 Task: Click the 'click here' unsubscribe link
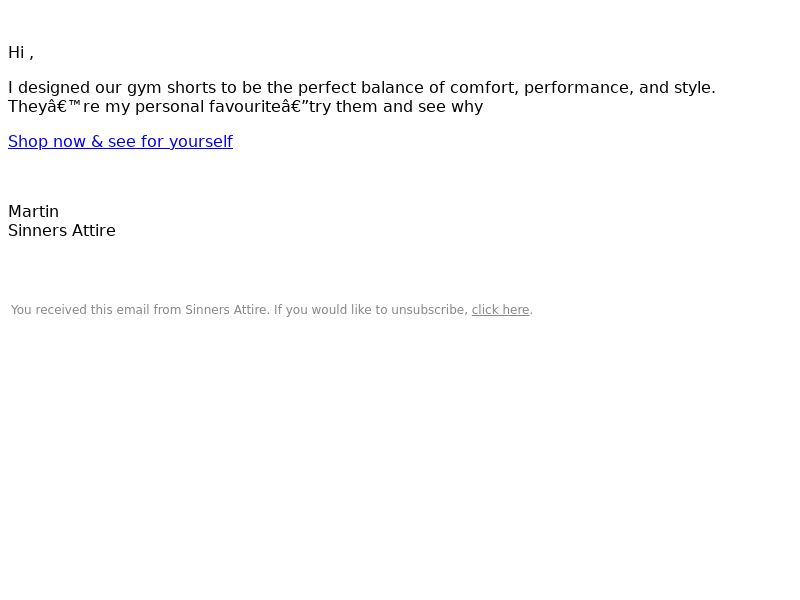coord(500,310)
